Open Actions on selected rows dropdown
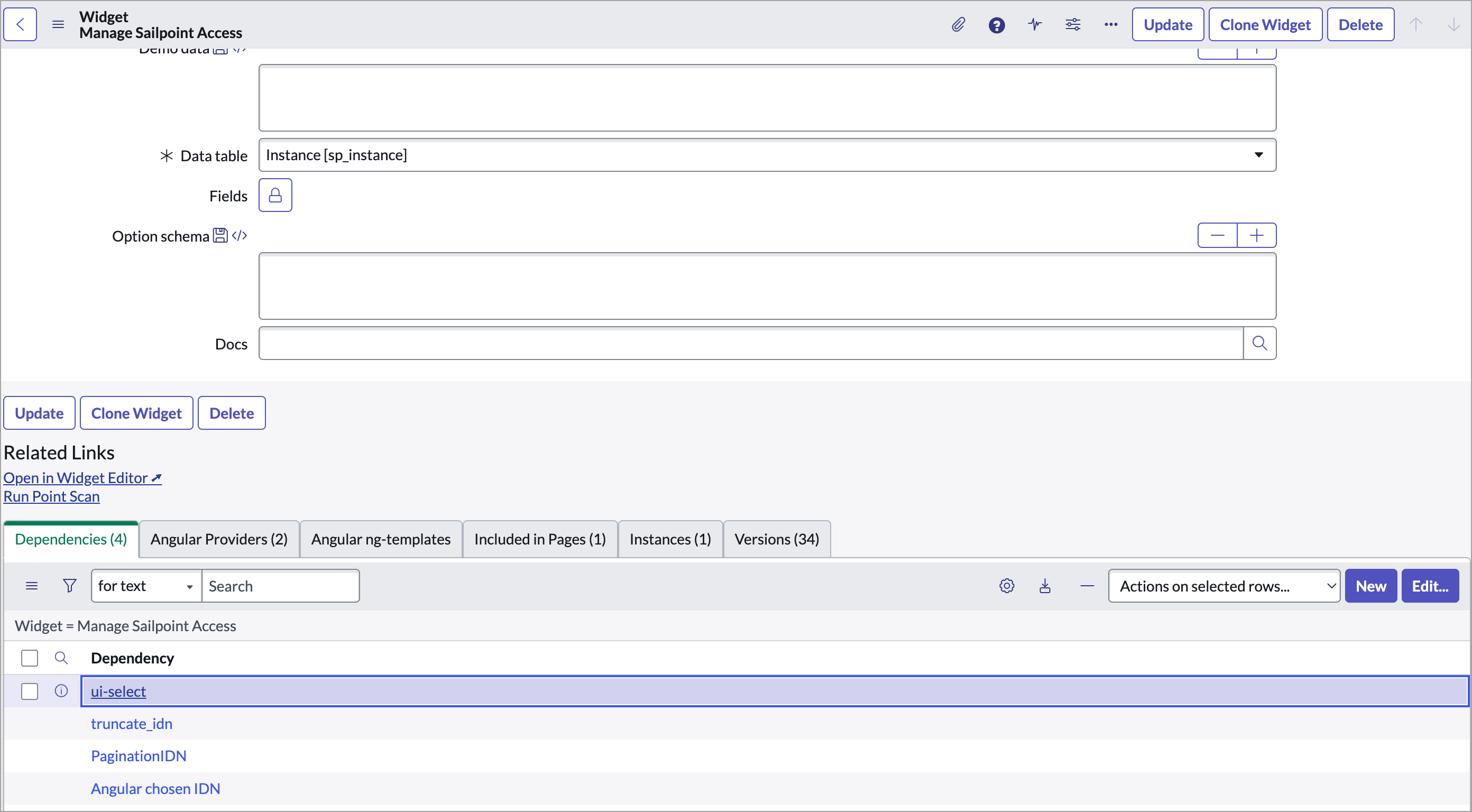The image size is (1472, 812). (1224, 586)
